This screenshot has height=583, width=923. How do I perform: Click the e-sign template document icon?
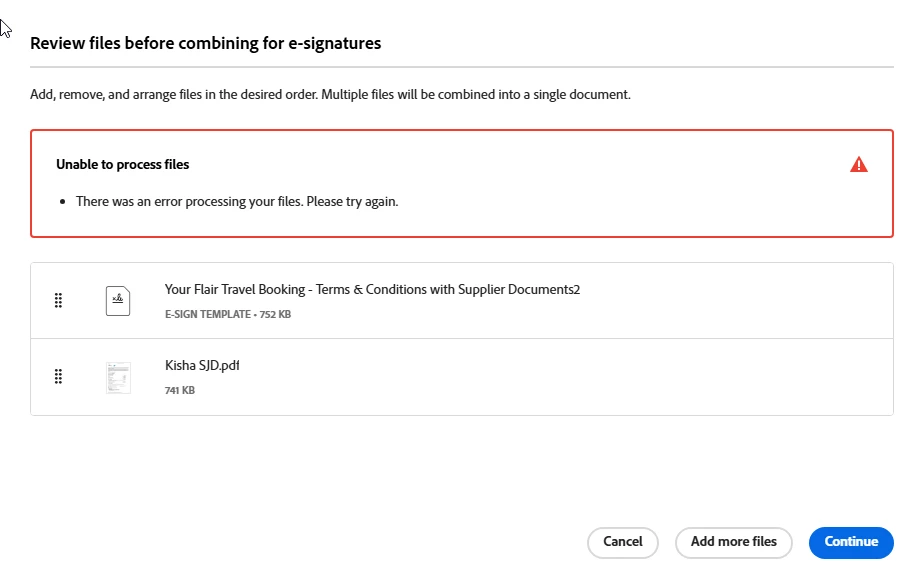click(x=118, y=300)
